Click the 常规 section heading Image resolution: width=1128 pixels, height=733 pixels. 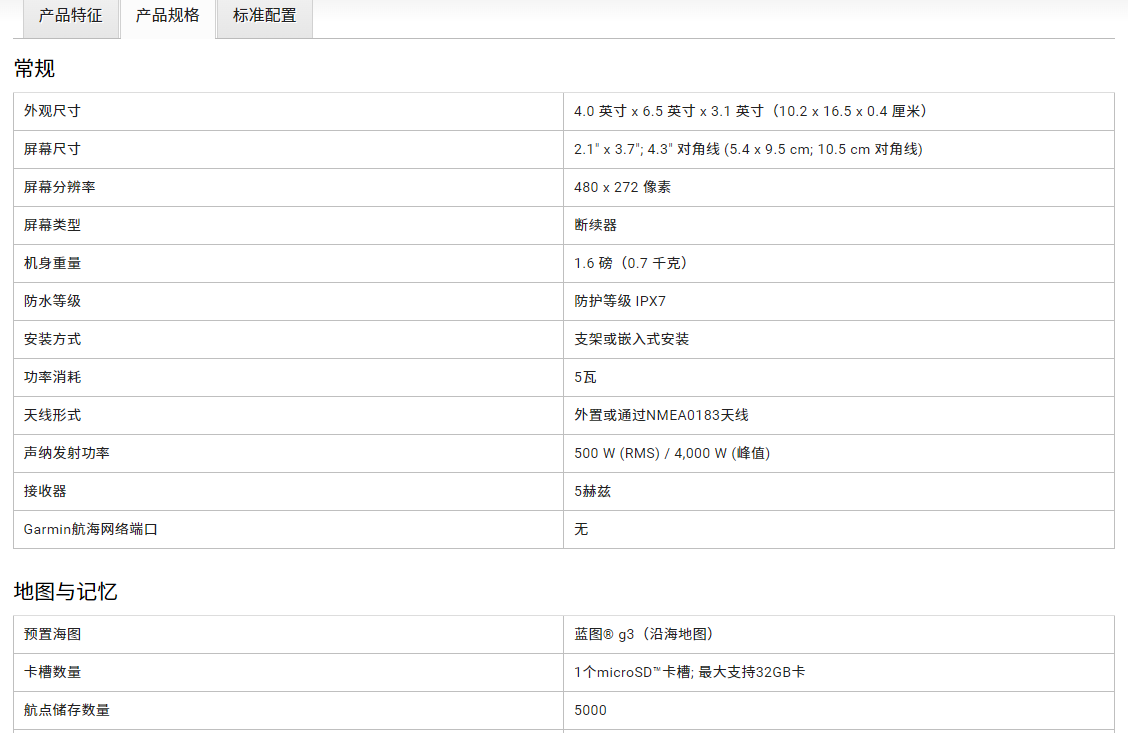tap(35, 68)
